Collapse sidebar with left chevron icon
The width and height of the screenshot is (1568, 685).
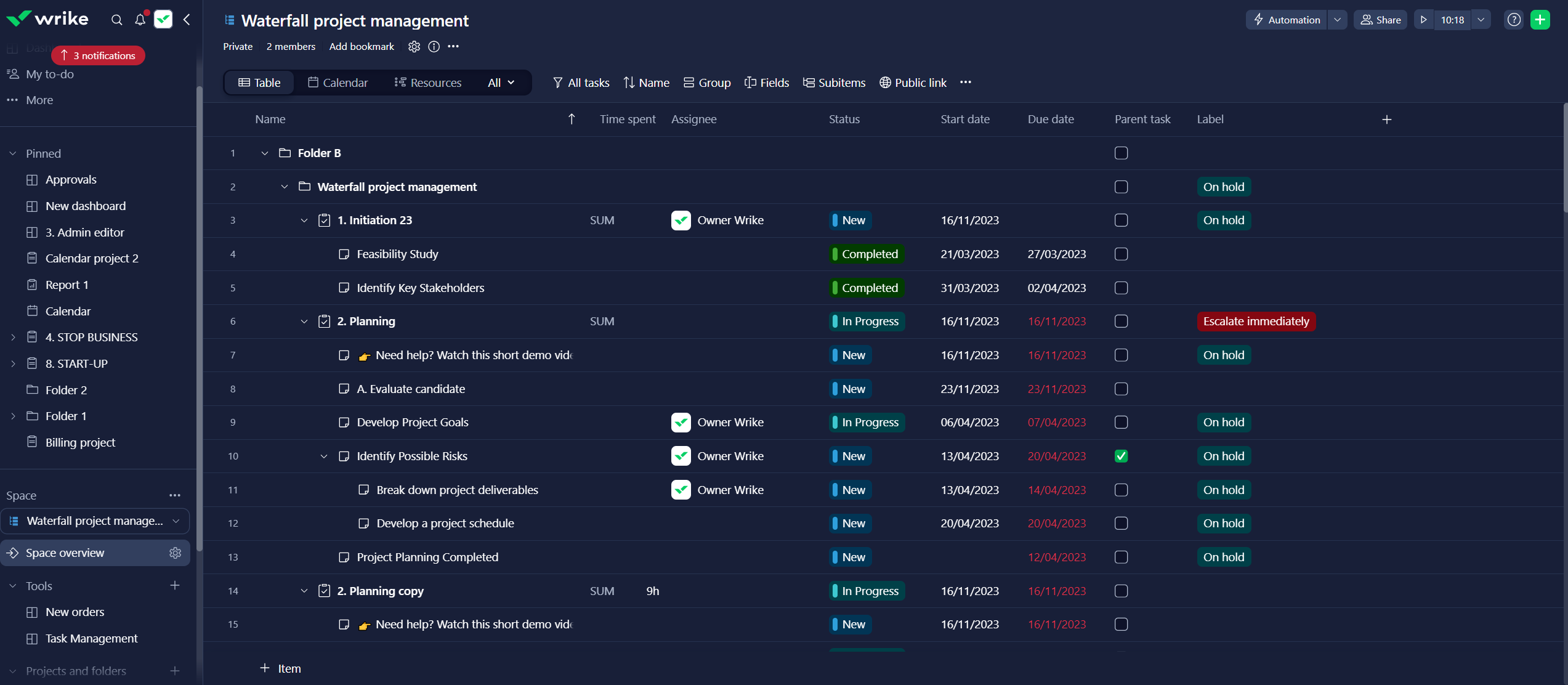(187, 20)
